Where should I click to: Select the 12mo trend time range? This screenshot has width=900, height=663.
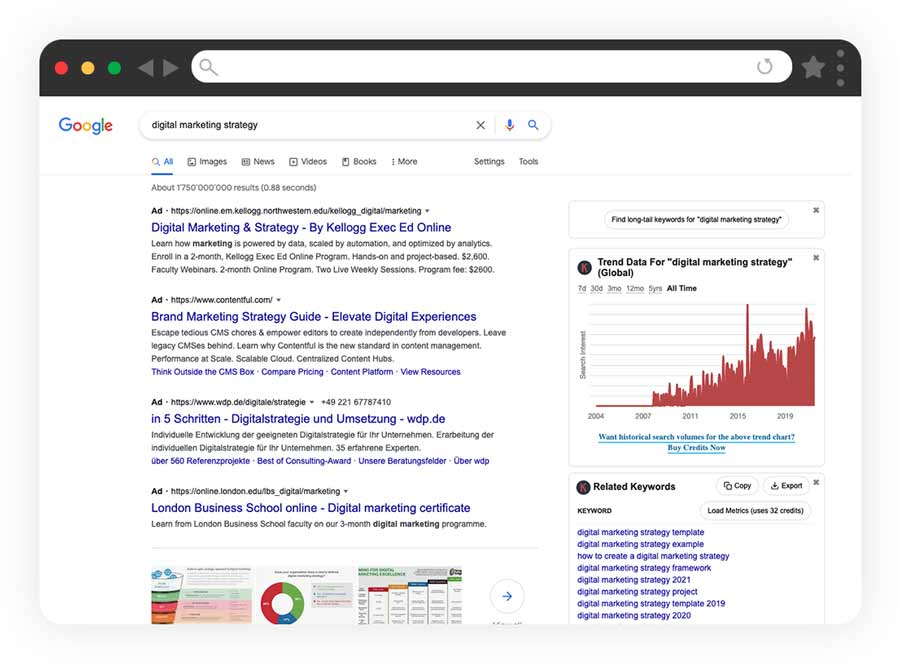634,289
